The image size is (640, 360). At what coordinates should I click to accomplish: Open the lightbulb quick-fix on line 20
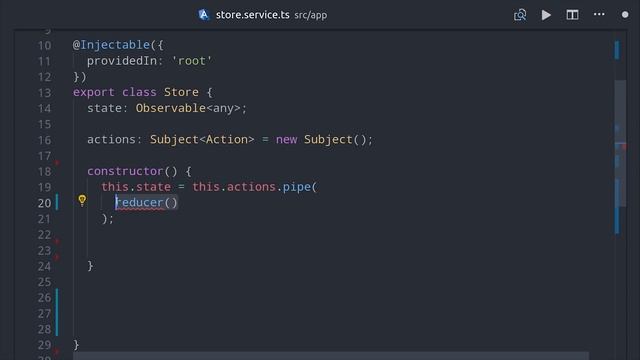tap(82, 200)
